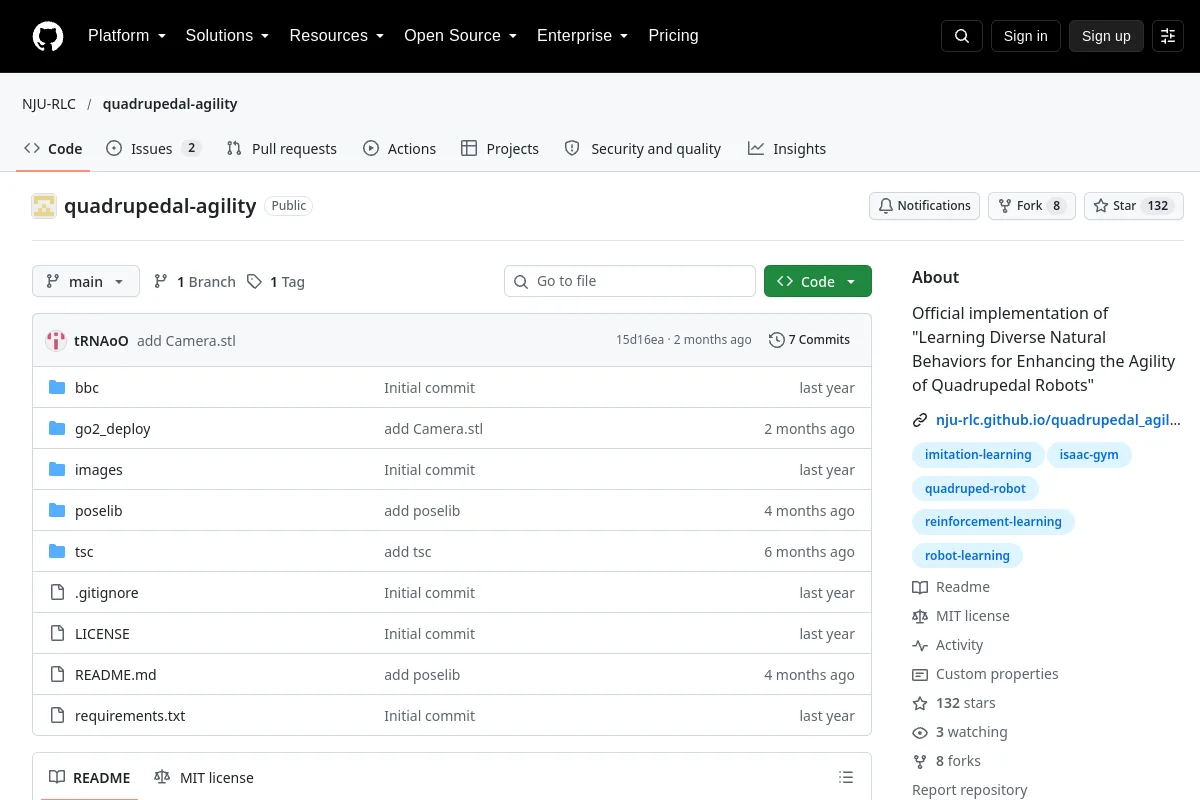Fork the repository with the Fork button
The width and height of the screenshot is (1200, 800).
(x=1032, y=206)
